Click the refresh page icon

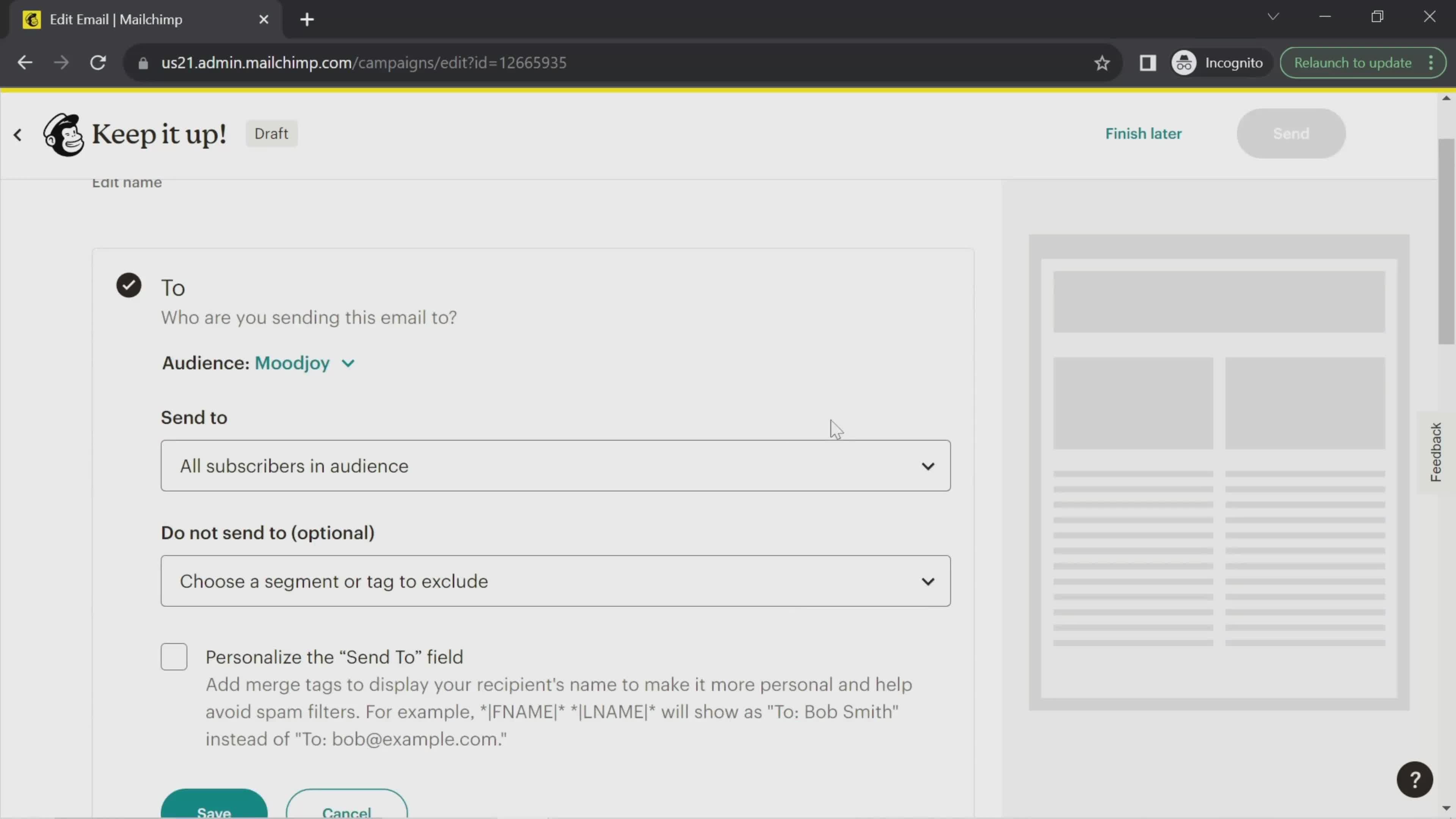98,62
